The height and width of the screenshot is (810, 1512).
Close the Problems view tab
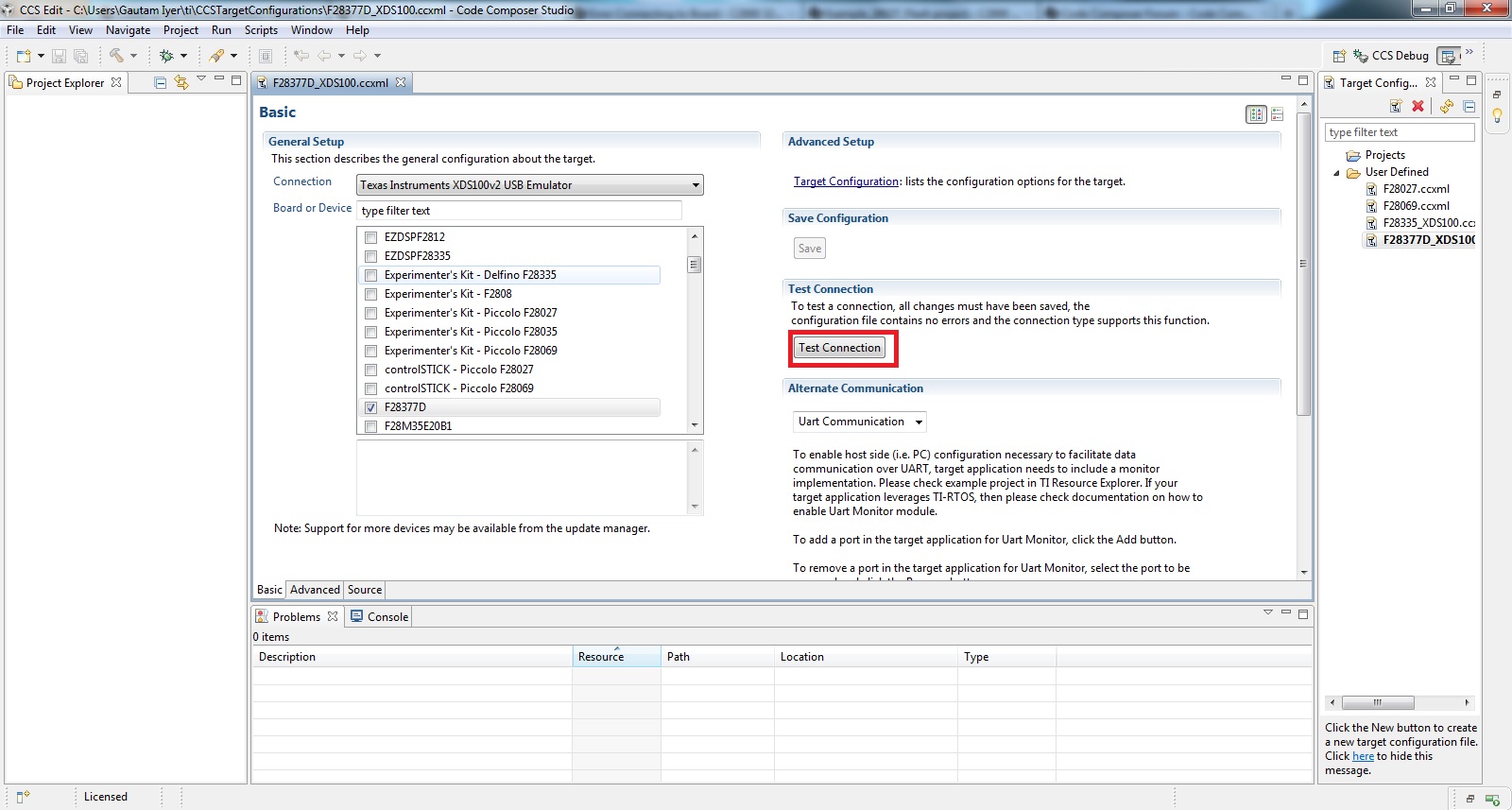(x=333, y=616)
